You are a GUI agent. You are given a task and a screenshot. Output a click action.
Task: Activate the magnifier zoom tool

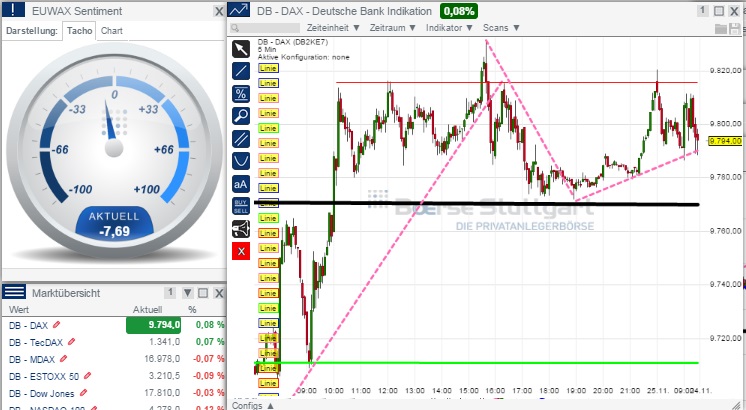coord(241,116)
